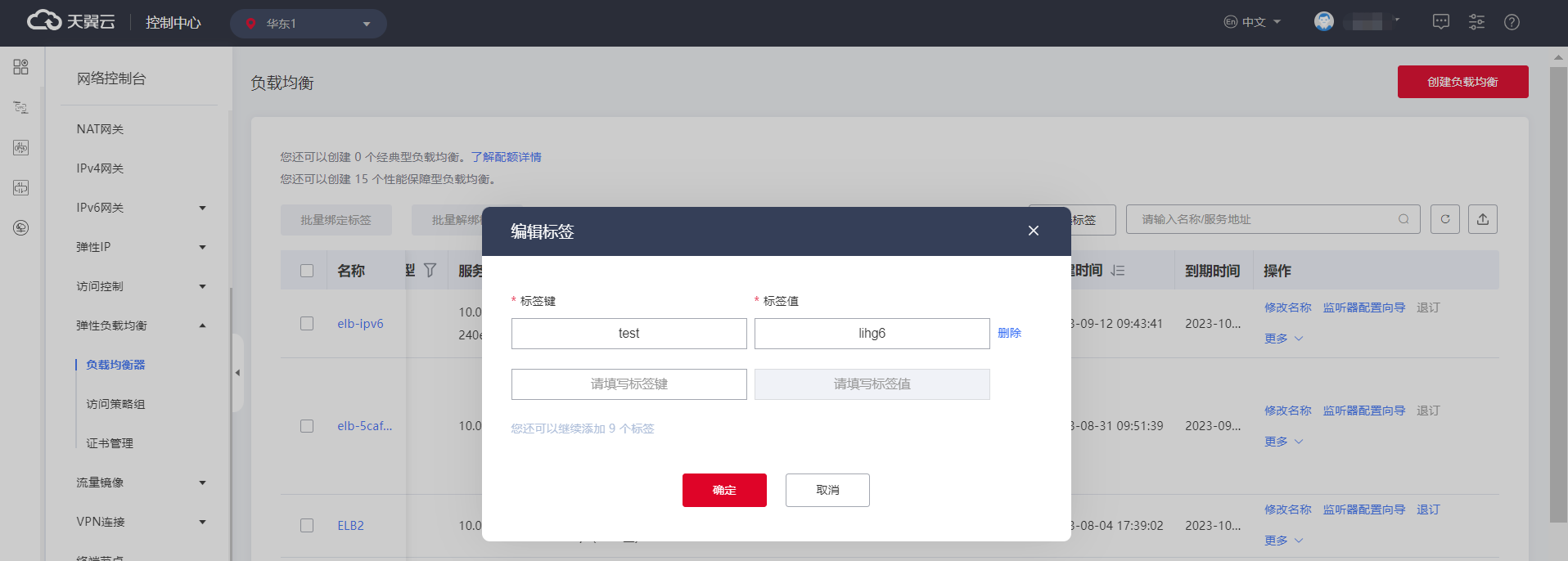Click 退订 in the ELB2 row
1568x561 pixels.
tap(1428, 509)
